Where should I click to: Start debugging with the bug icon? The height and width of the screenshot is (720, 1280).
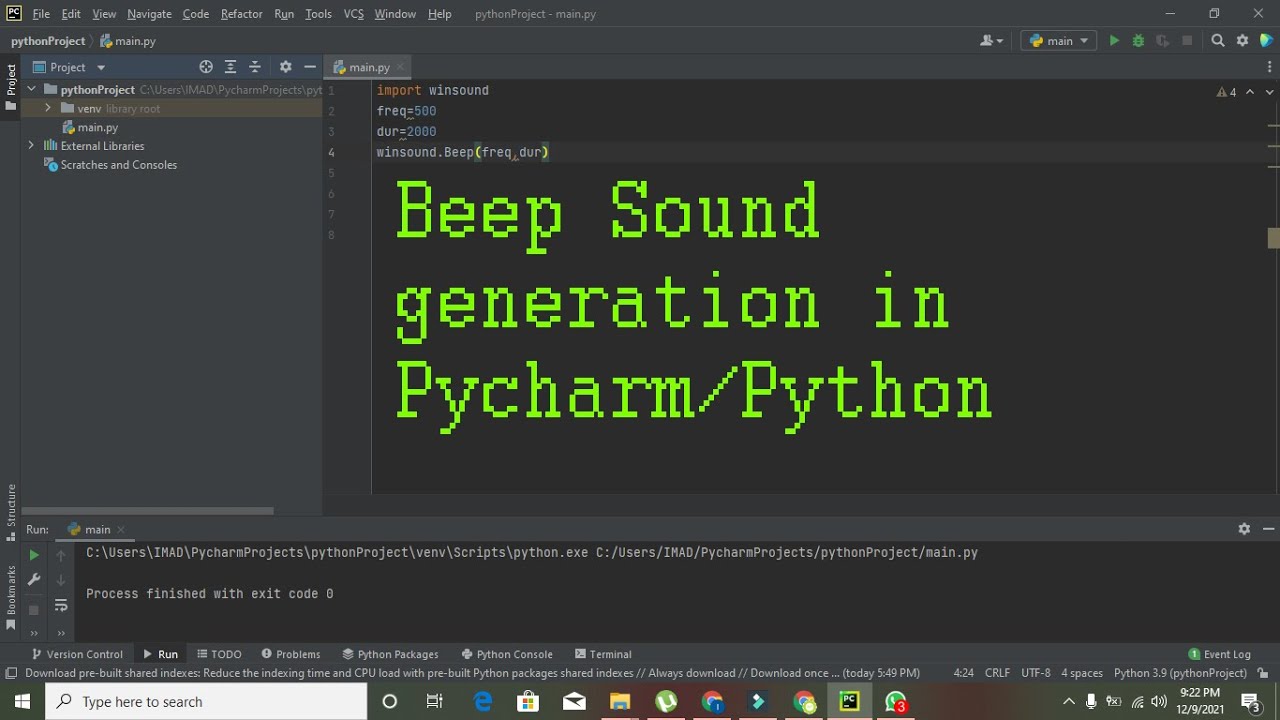(x=1138, y=41)
